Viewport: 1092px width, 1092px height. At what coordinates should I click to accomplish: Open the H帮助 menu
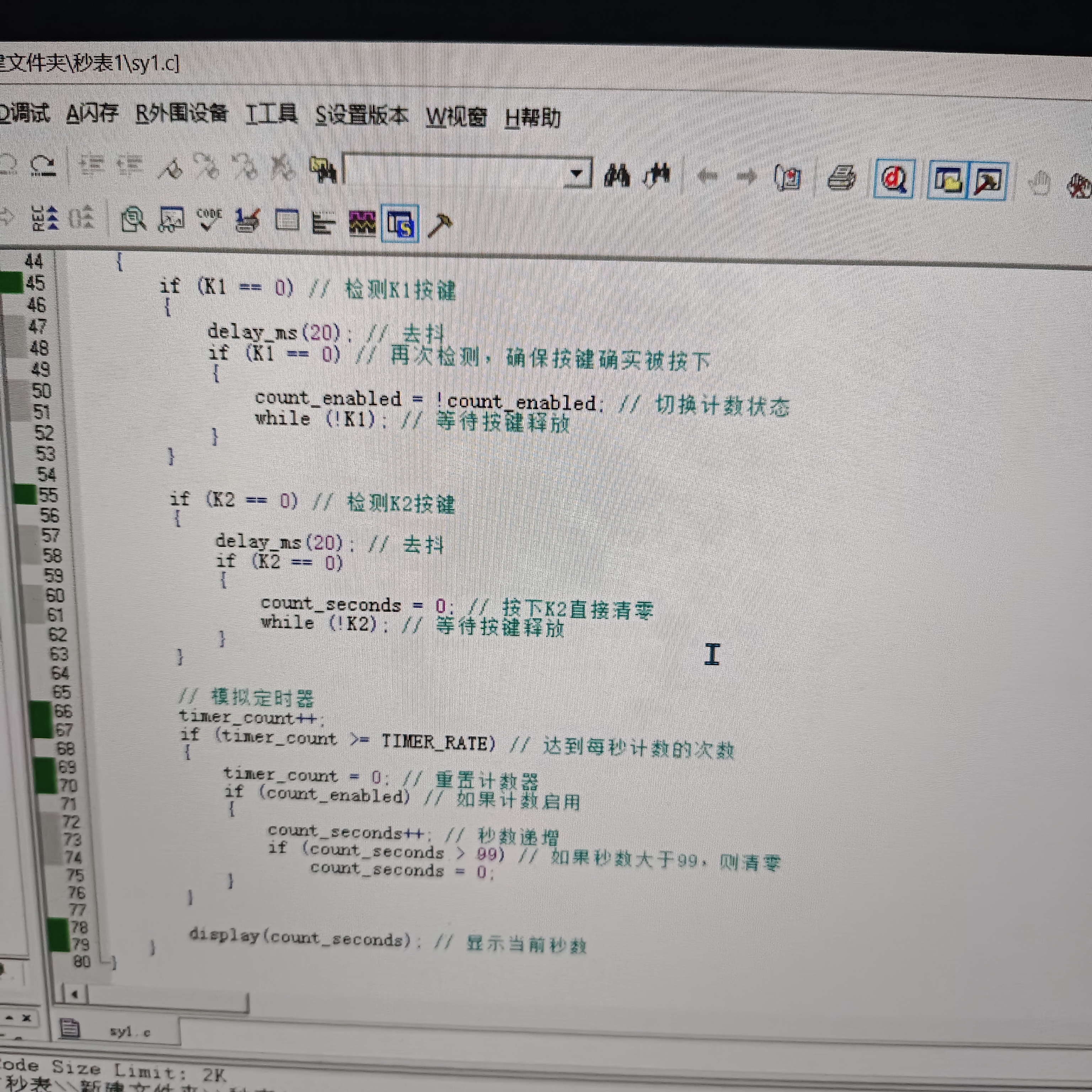(532, 118)
